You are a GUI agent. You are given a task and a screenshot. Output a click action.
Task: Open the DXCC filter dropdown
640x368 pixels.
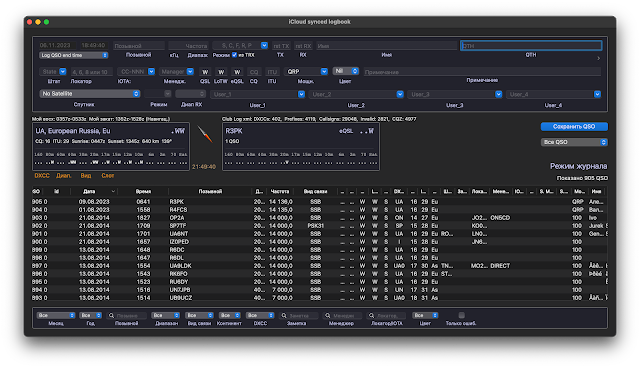[x=260, y=315]
